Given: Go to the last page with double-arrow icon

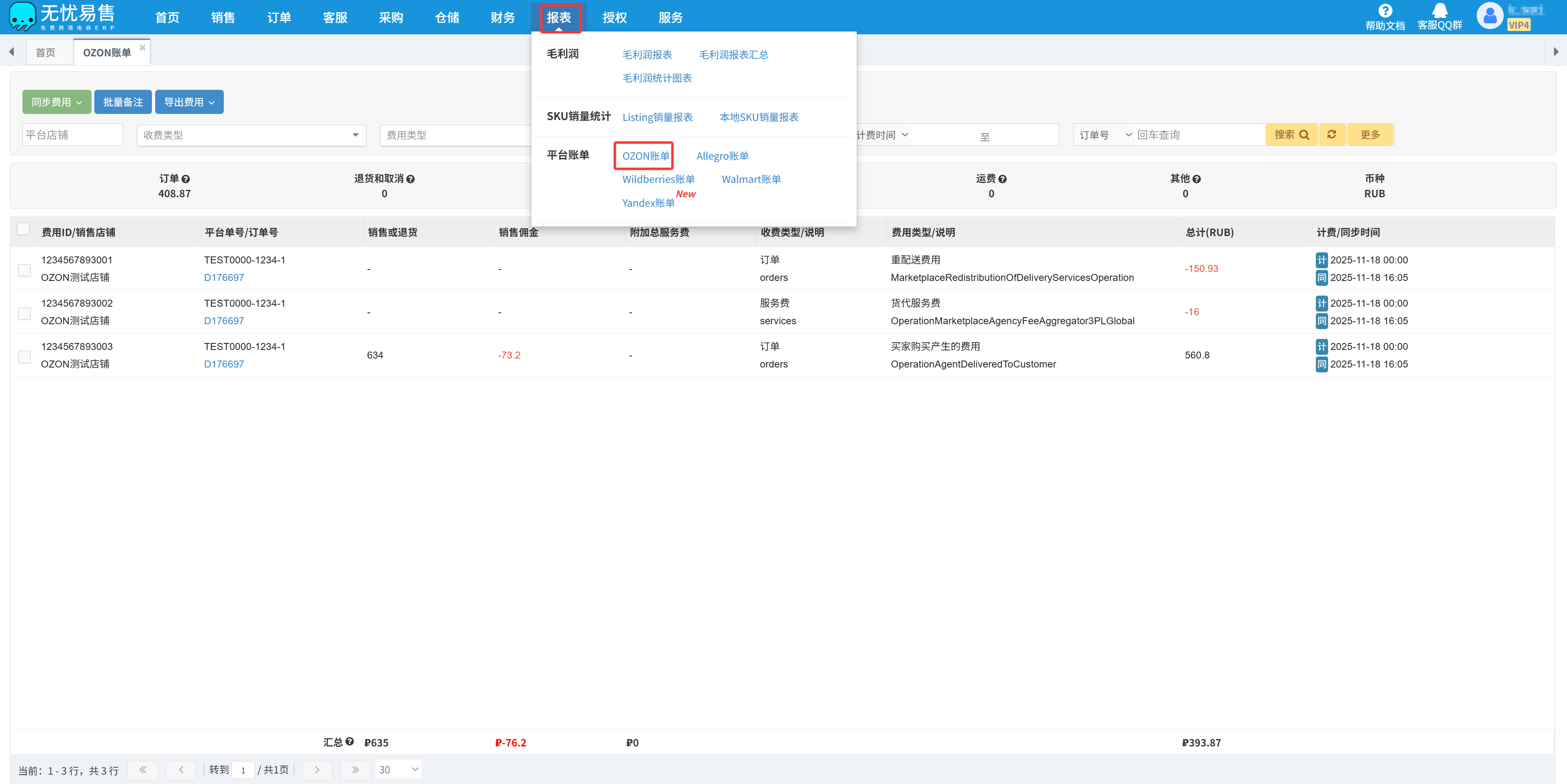Looking at the screenshot, I should 355,770.
